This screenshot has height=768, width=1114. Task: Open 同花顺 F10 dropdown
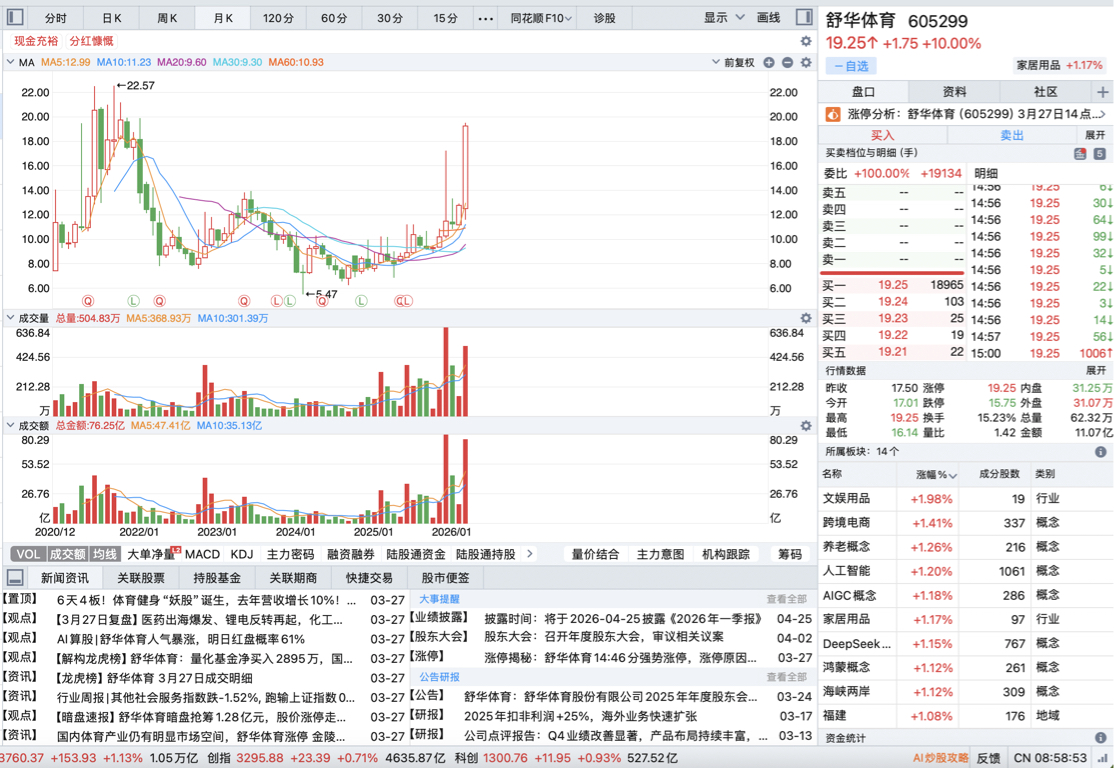(x=541, y=18)
